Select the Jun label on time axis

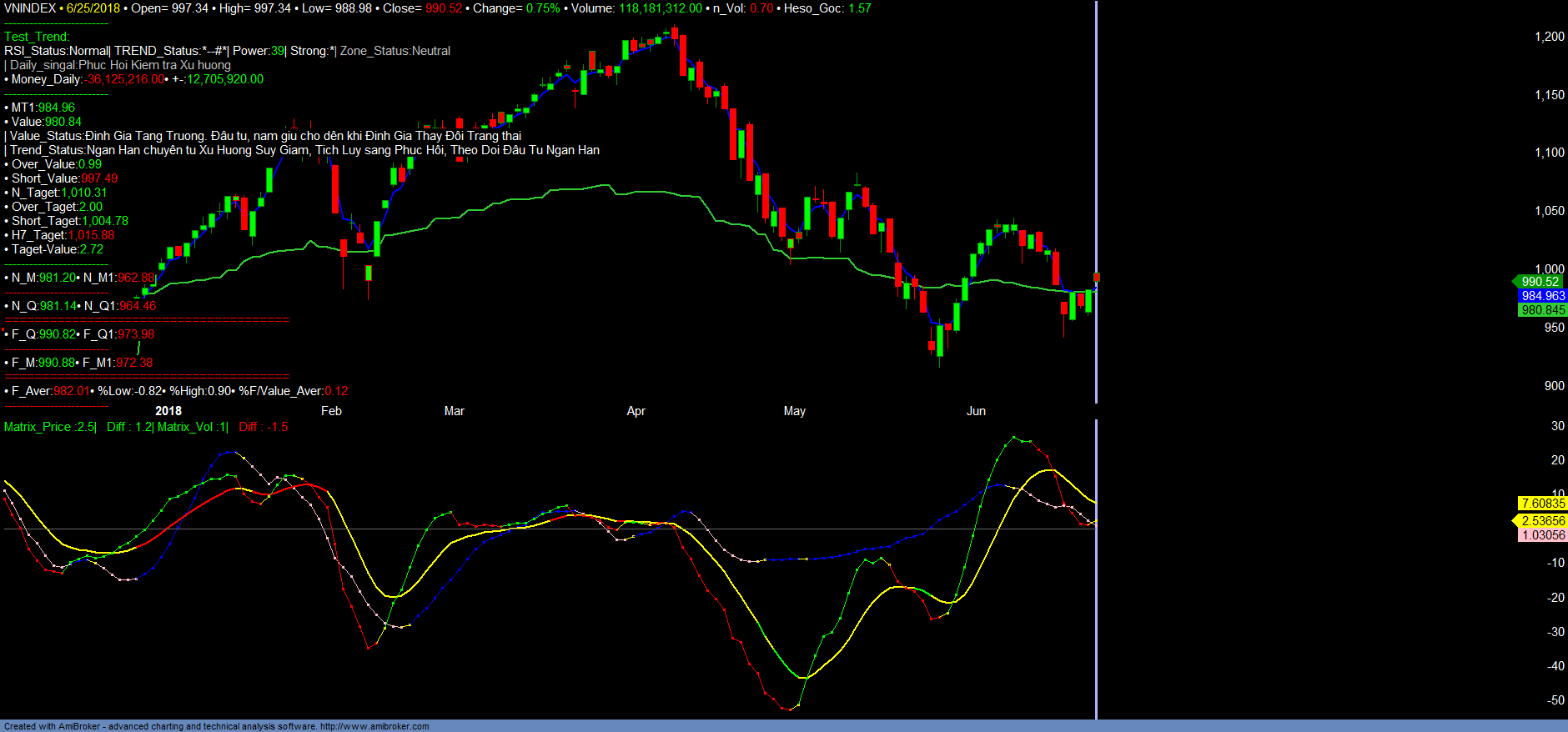pyautogui.click(x=976, y=411)
